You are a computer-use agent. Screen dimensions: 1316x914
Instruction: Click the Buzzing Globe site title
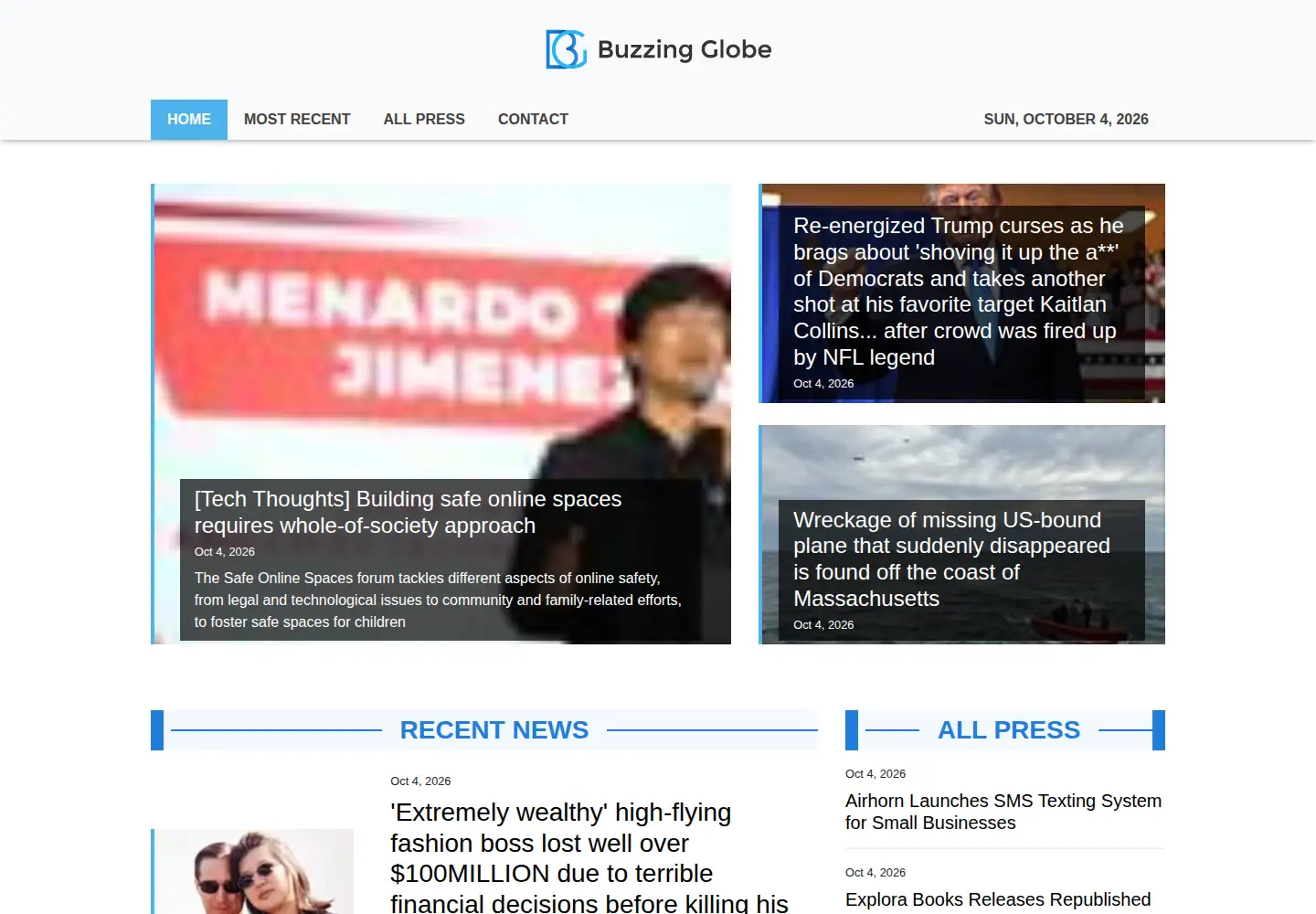pos(685,49)
